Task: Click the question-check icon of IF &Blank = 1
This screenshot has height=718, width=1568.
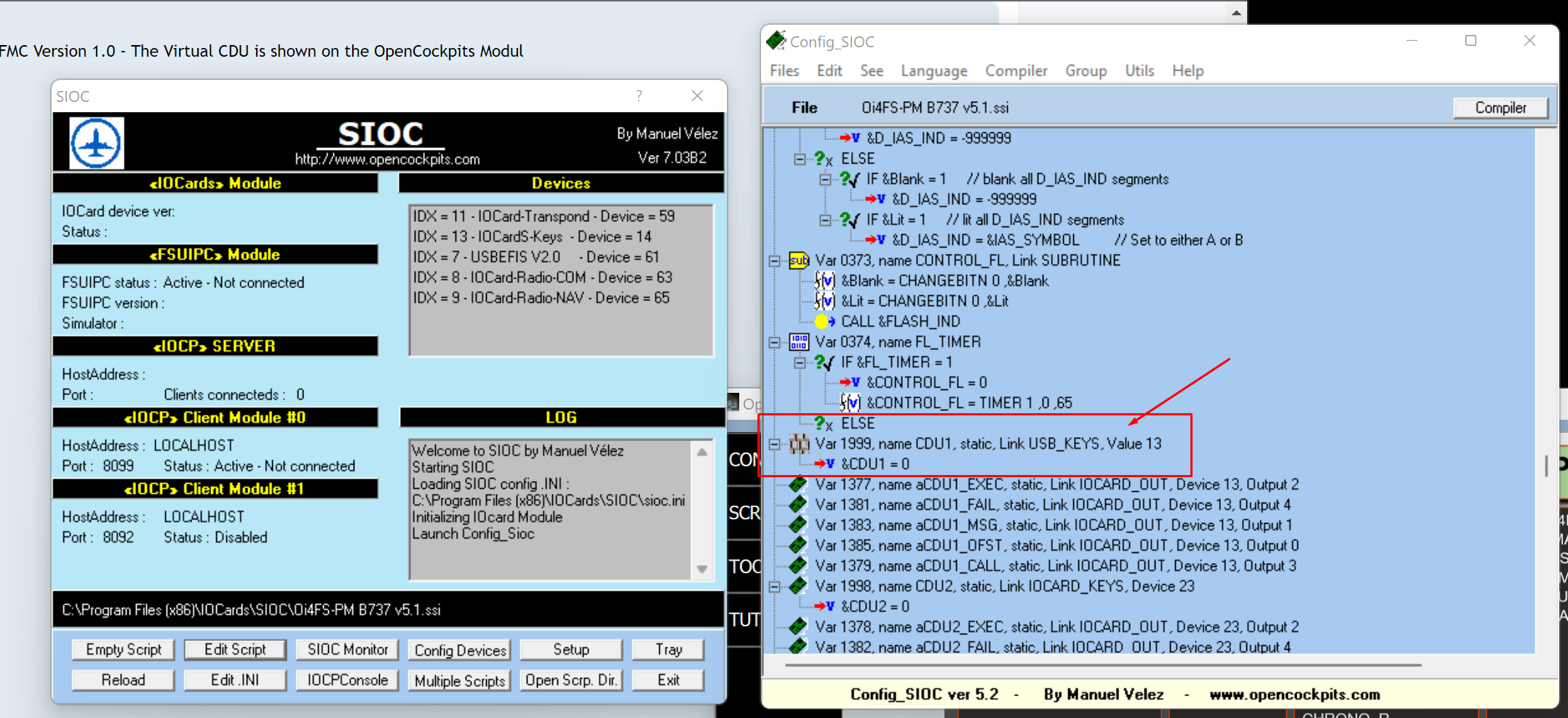Action: point(850,179)
